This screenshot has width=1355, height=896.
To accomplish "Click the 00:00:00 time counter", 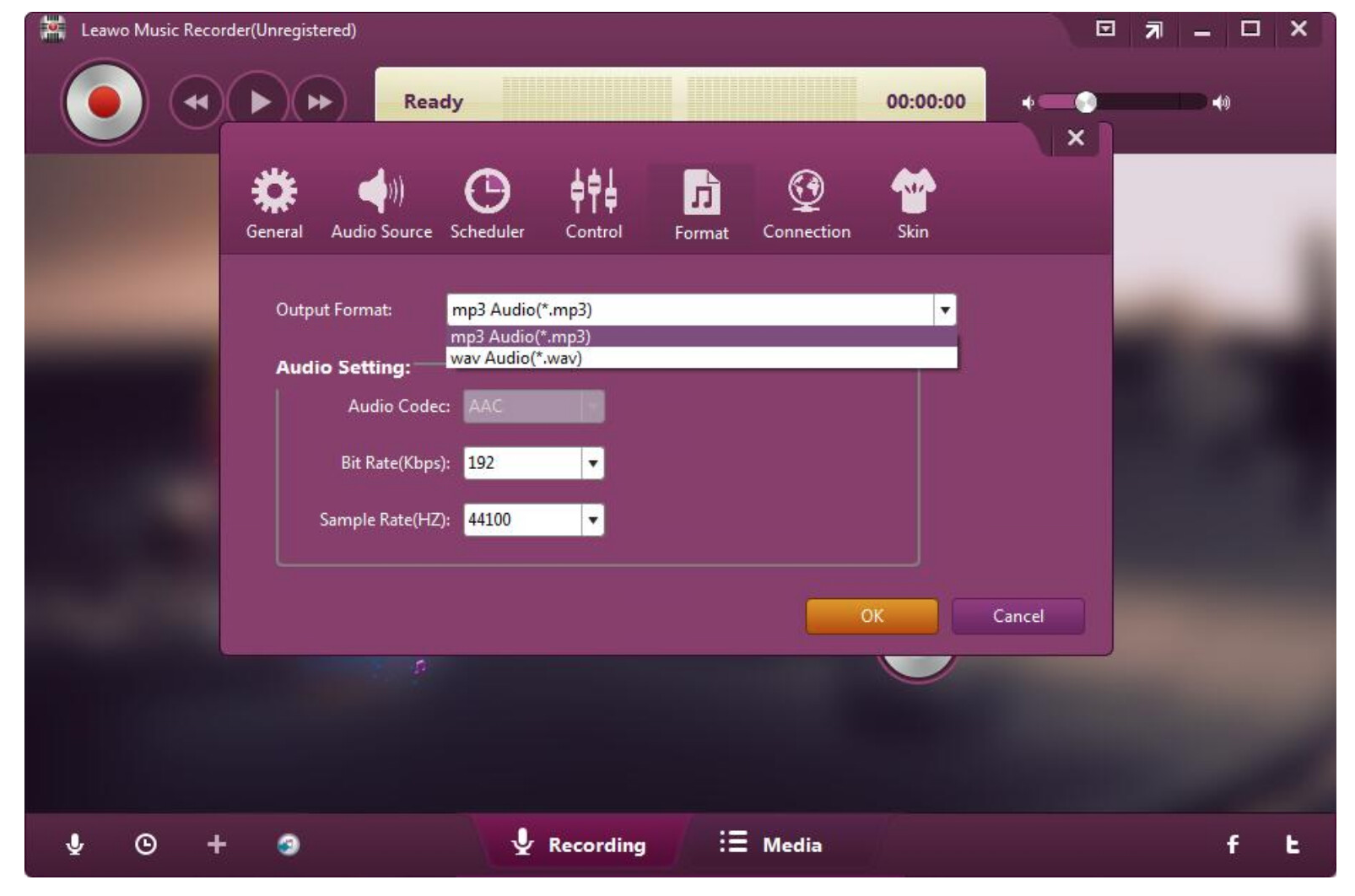I will pyautogui.click(x=926, y=102).
